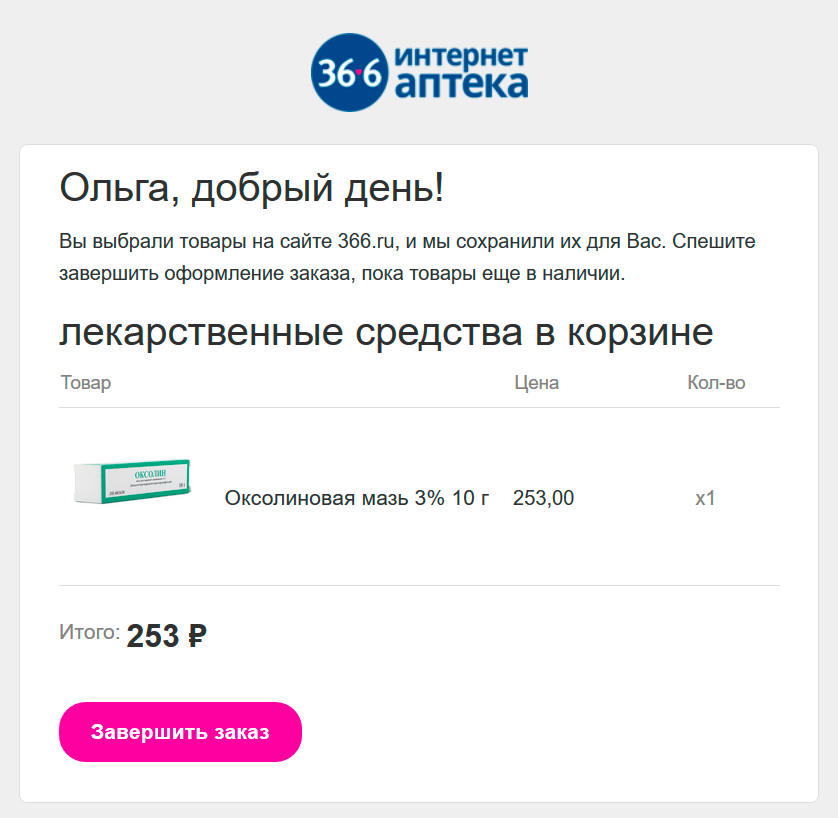Select the greeting 'Ольга, добрый день!'

(x=250, y=185)
